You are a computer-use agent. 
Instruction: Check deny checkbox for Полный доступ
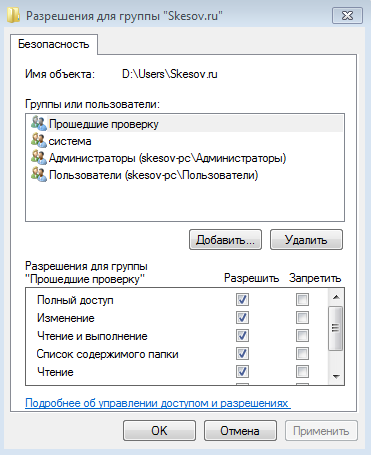pyautogui.click(x=302, y=299)
